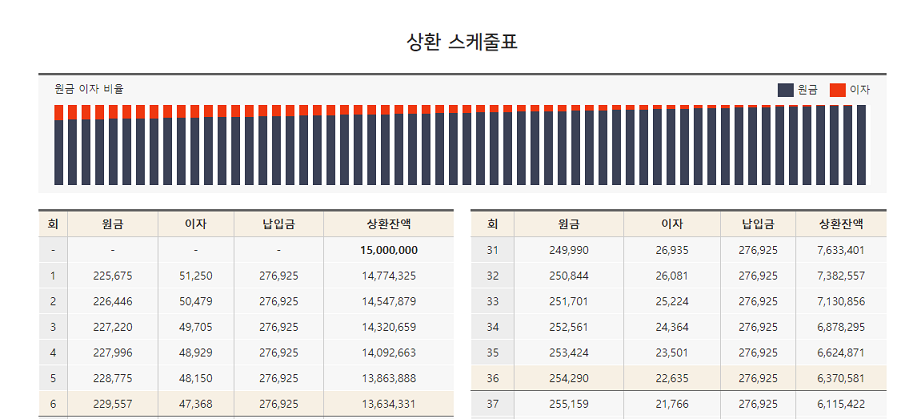897x419 pixels.
Task: Select principal value 249,990 in round 31
Action: coord(569,250)
